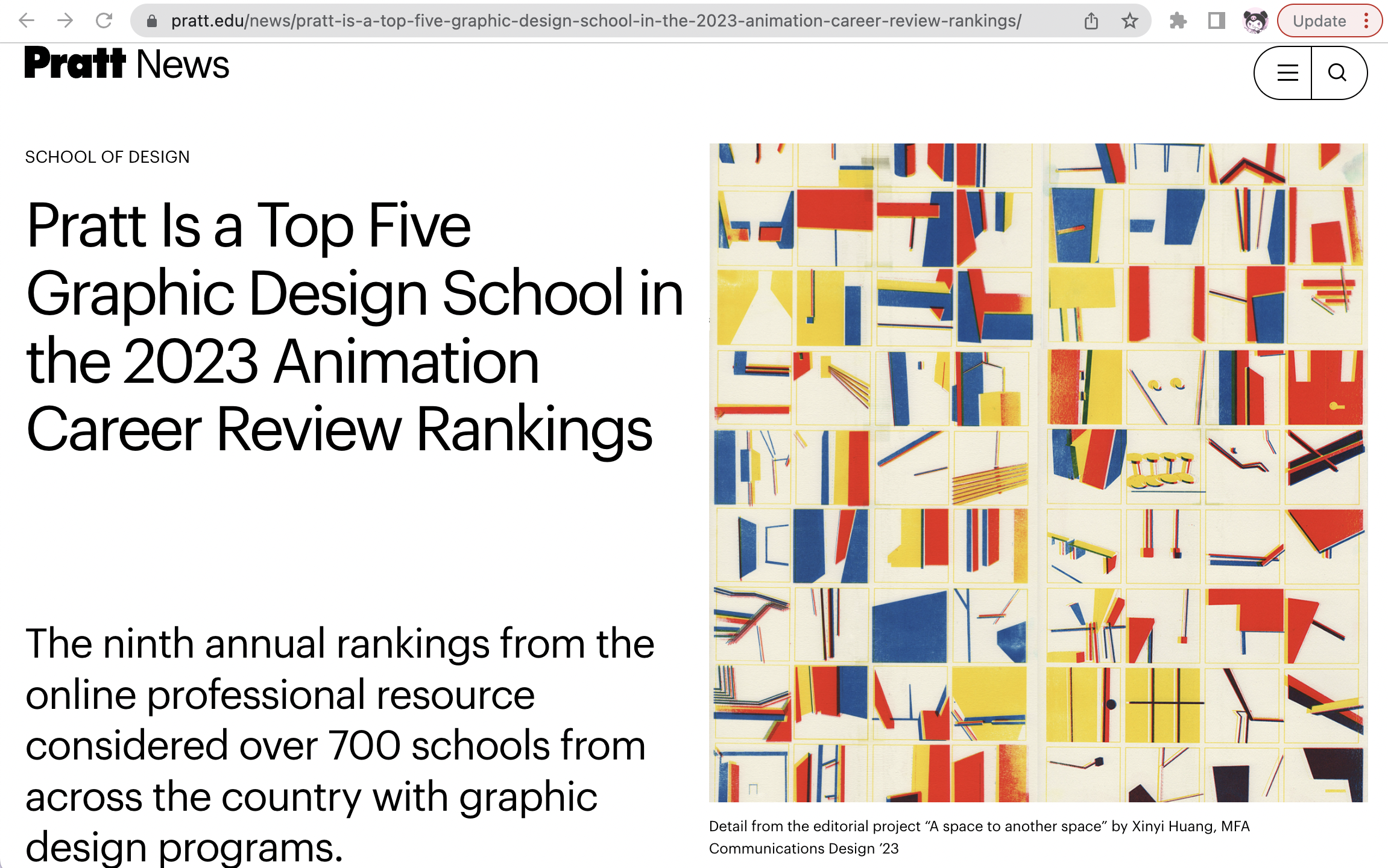Bookmark this page with the star
The height and width of the screenshot is (868, 1388).
click(1129, 22)
